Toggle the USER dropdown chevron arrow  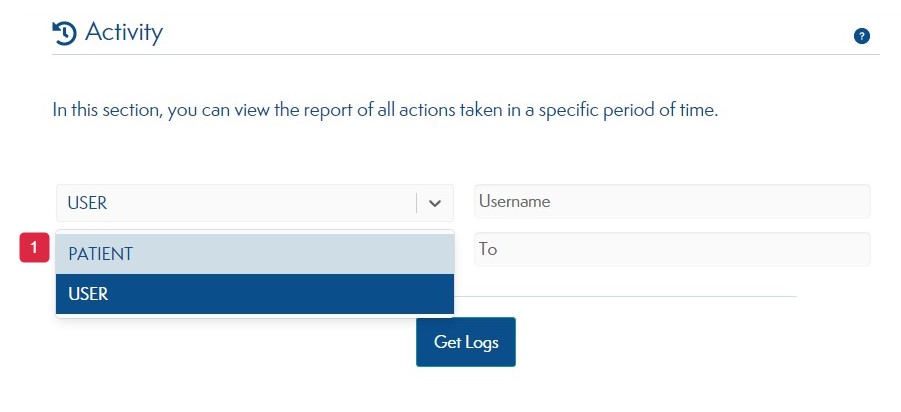click(x=435, y=203)
